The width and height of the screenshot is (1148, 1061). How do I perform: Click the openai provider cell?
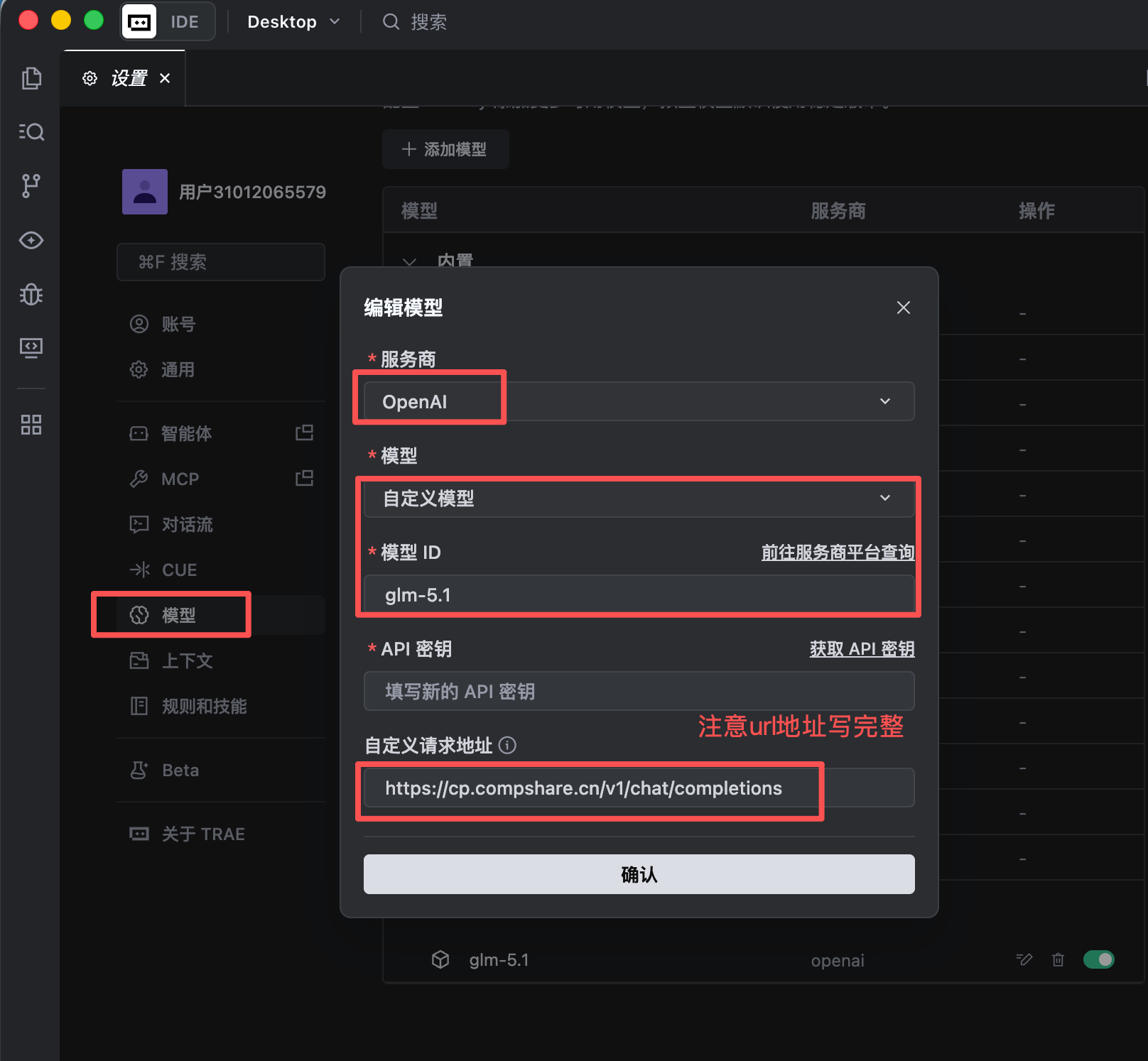pos(838,961)
